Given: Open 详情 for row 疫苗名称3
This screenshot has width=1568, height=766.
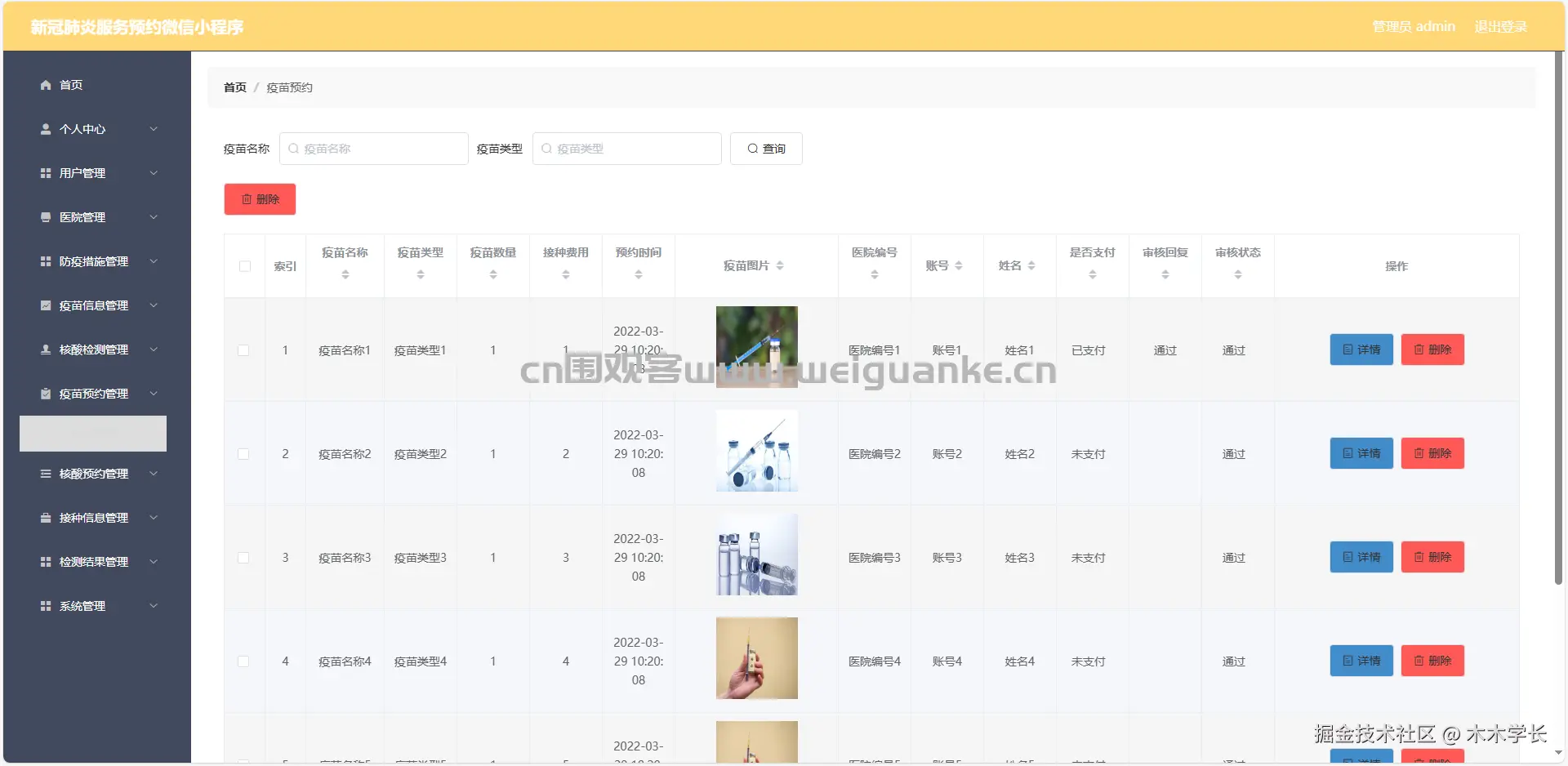Looking at the screenshot, I should pyautogui.click(x=1361, y=557).
